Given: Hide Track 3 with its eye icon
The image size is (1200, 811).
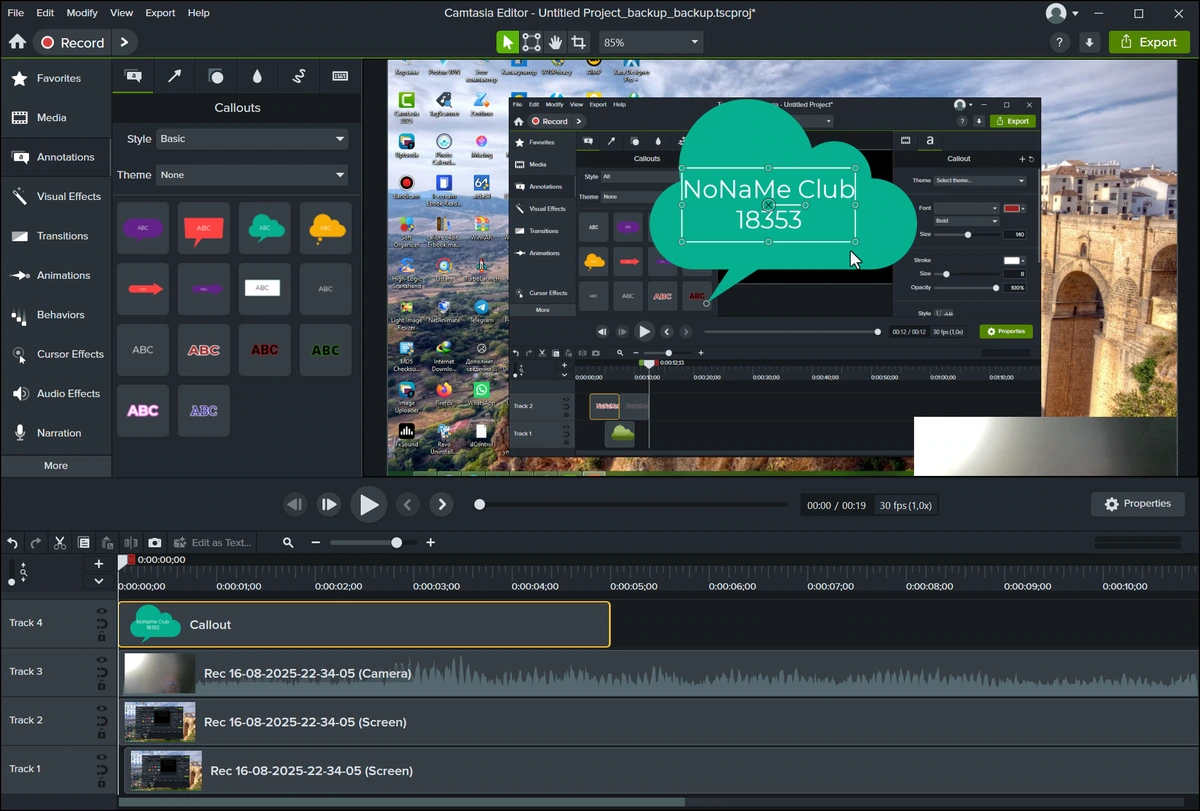Looking at the screenshot, I should (101, 660).
